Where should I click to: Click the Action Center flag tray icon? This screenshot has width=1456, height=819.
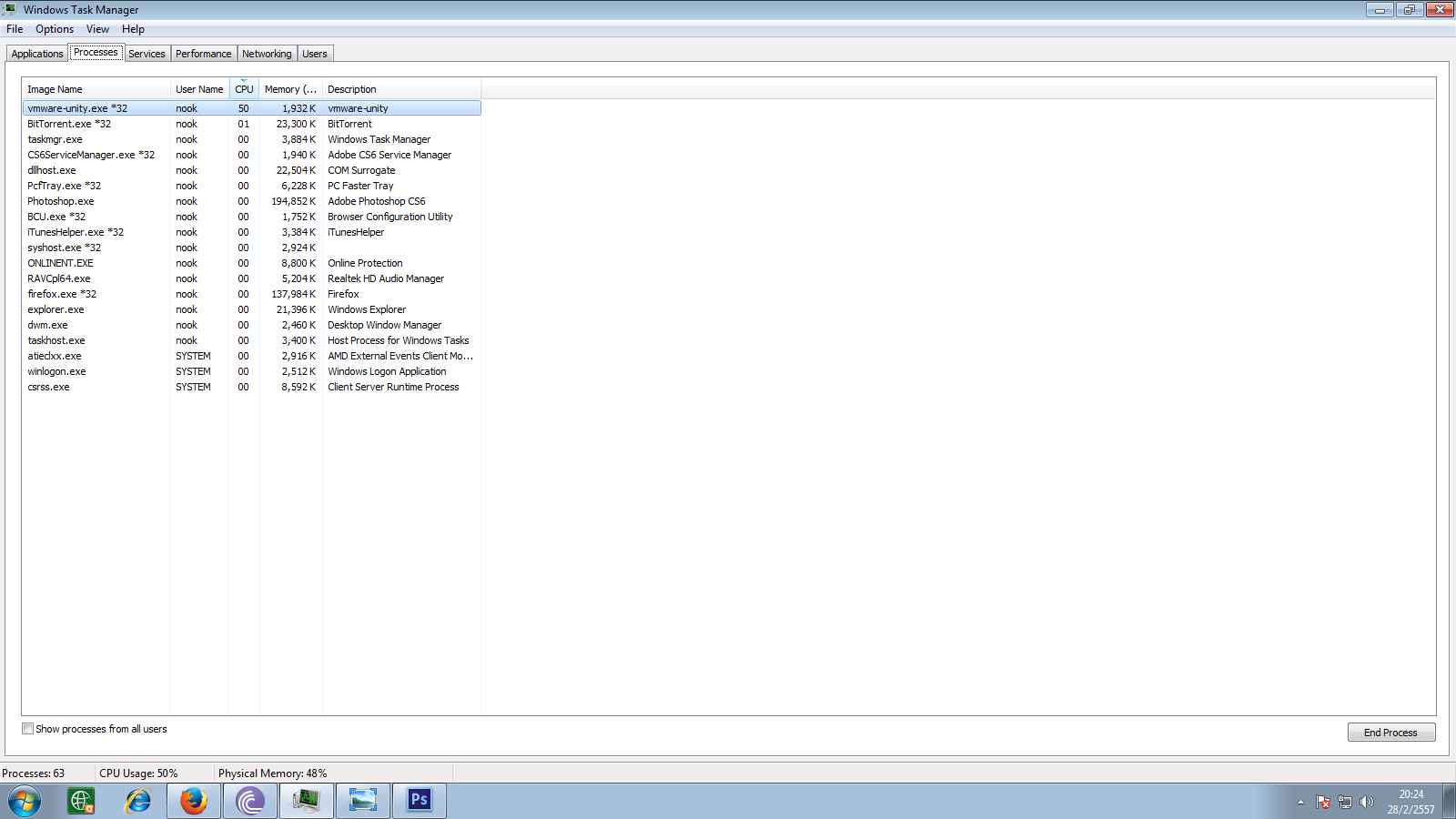coord(1323,802)
